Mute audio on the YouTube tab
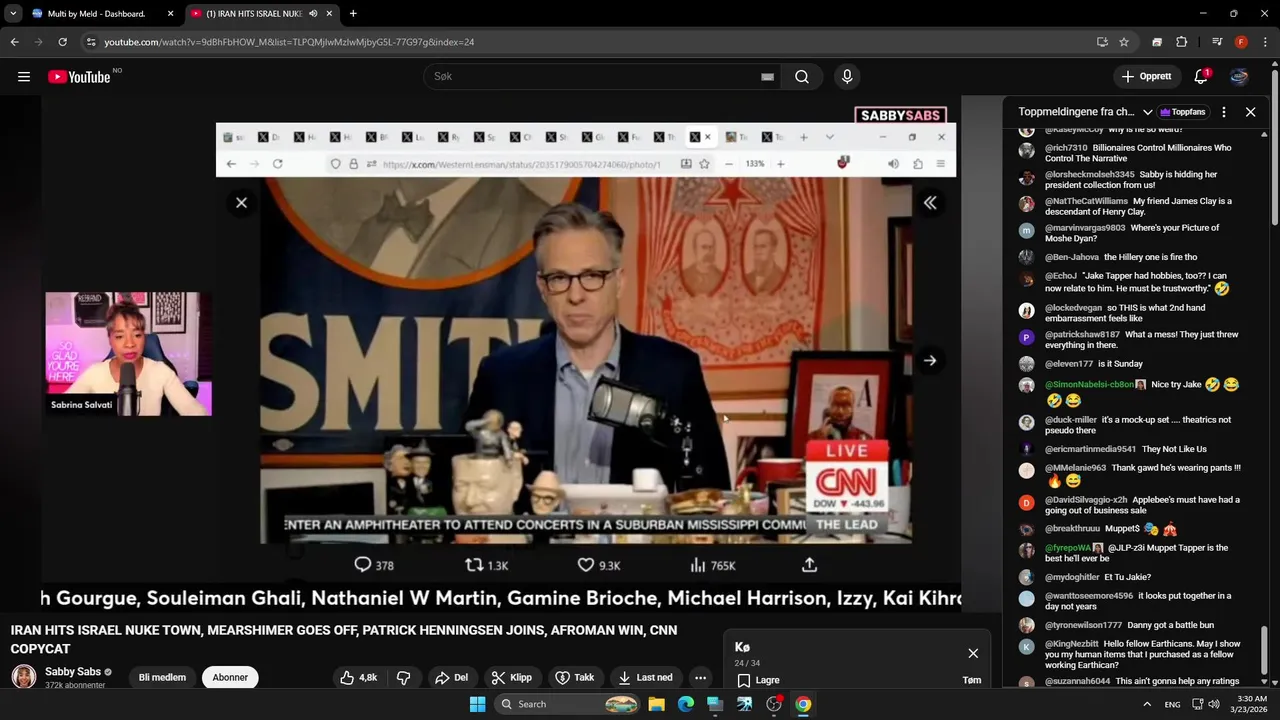This screenshot has width=1280, height=720. (314, 14)
